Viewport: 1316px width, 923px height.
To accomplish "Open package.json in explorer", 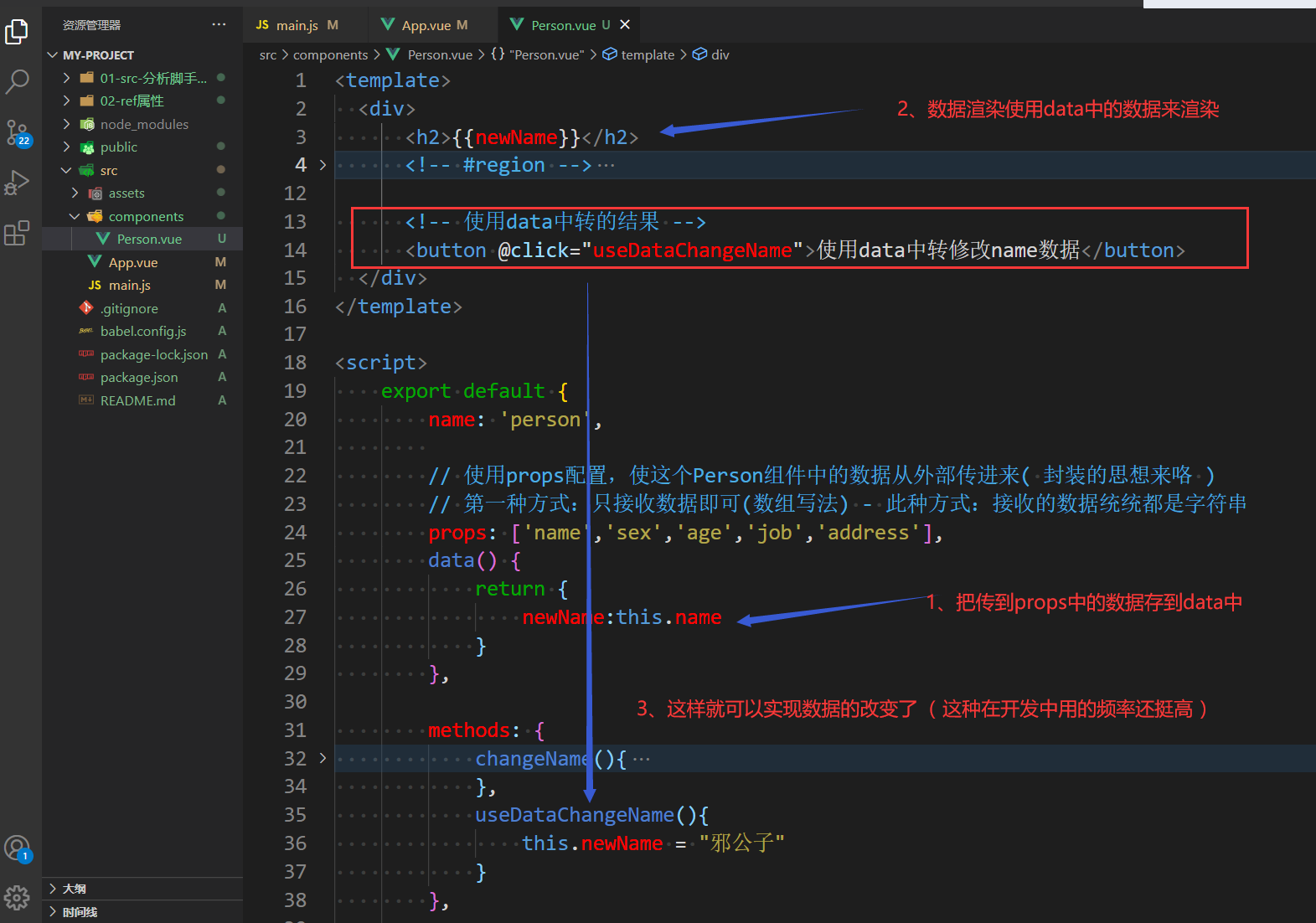I will click(x=142, y=377).
